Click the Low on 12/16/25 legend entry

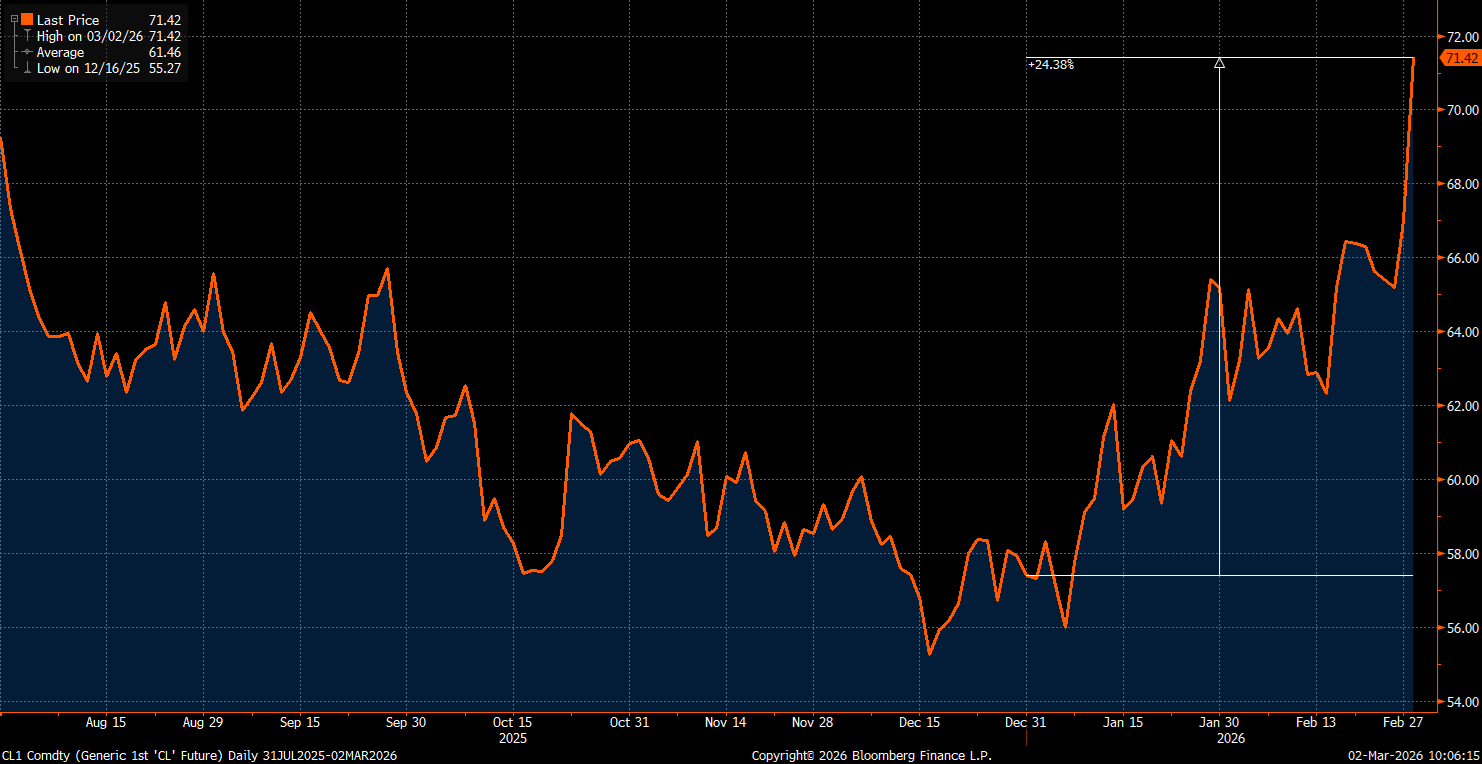(x=87, y=68)
